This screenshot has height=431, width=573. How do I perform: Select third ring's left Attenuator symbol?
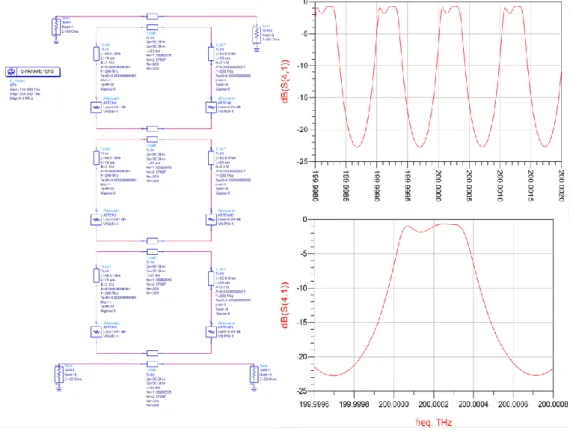point(96,332)
